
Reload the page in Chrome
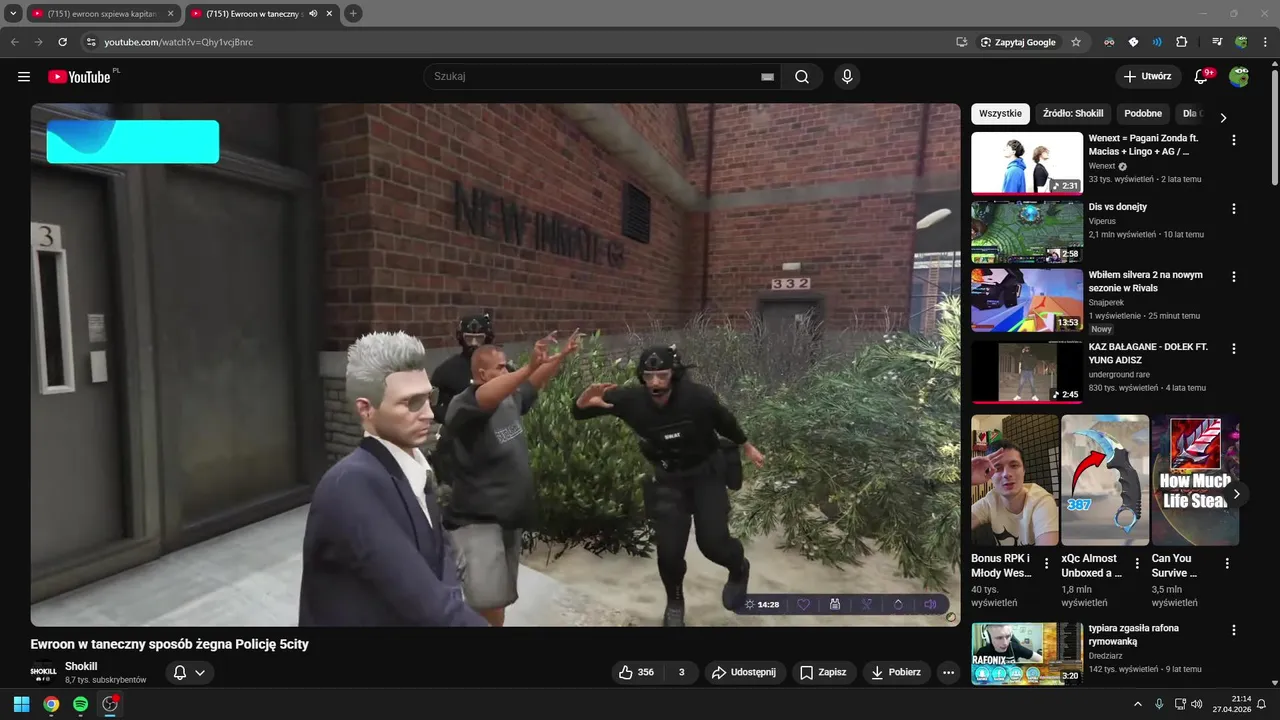(x=62, y=42)
